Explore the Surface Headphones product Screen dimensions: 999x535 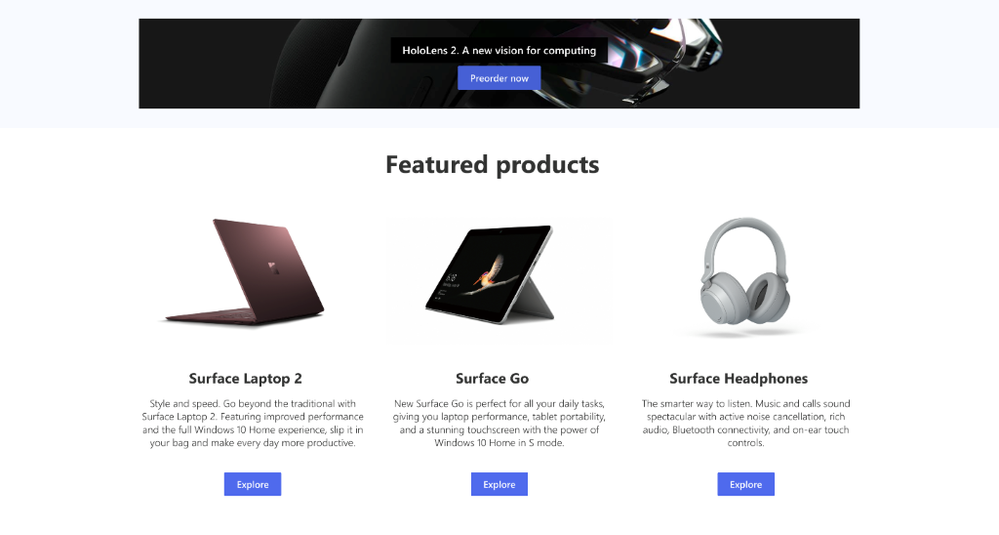pyautogui.click(x=745, y=484)
